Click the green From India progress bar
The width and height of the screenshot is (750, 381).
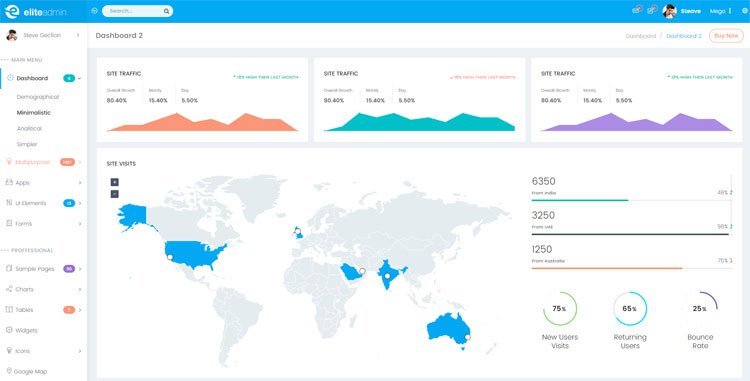tap(580, 200)
